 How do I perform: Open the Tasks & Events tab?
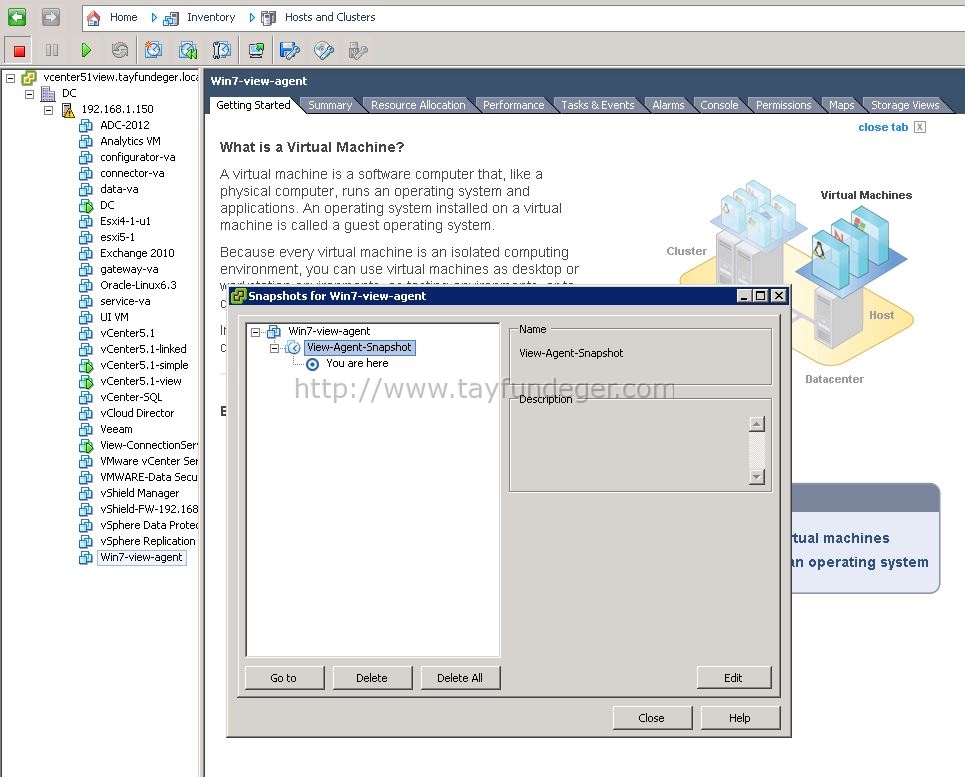(597, 105)
